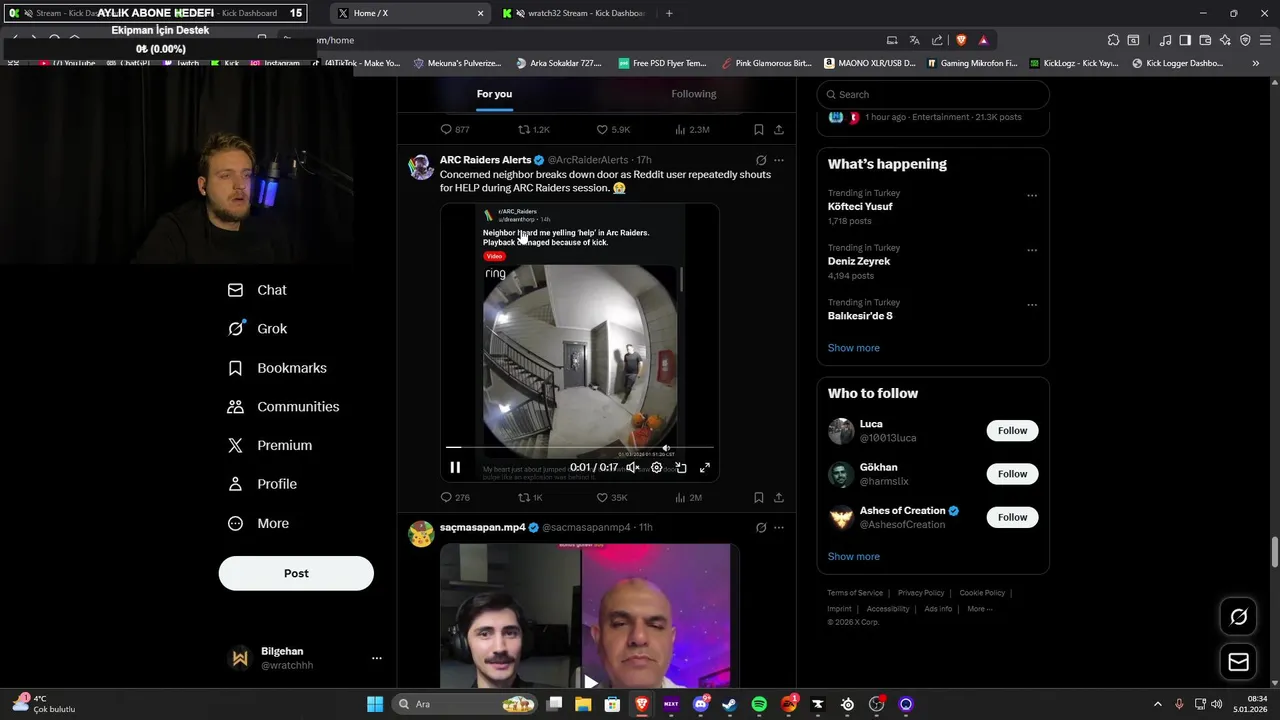This screenshot has width=1280, height=720.
Task: Open Premium in the X sidebar
Action: [269, 445]
